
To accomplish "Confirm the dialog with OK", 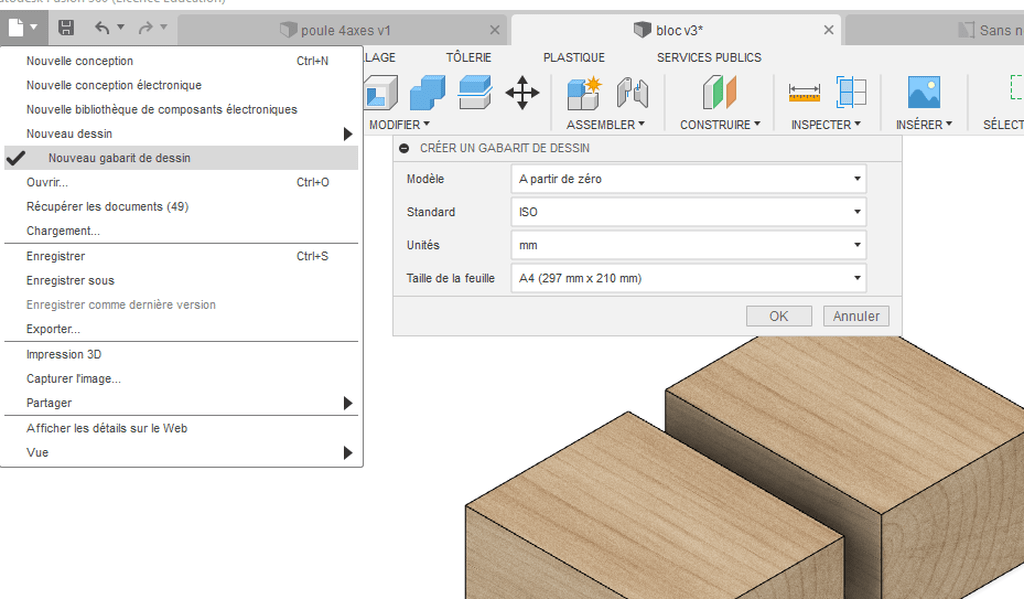I will tap(778, 316).
